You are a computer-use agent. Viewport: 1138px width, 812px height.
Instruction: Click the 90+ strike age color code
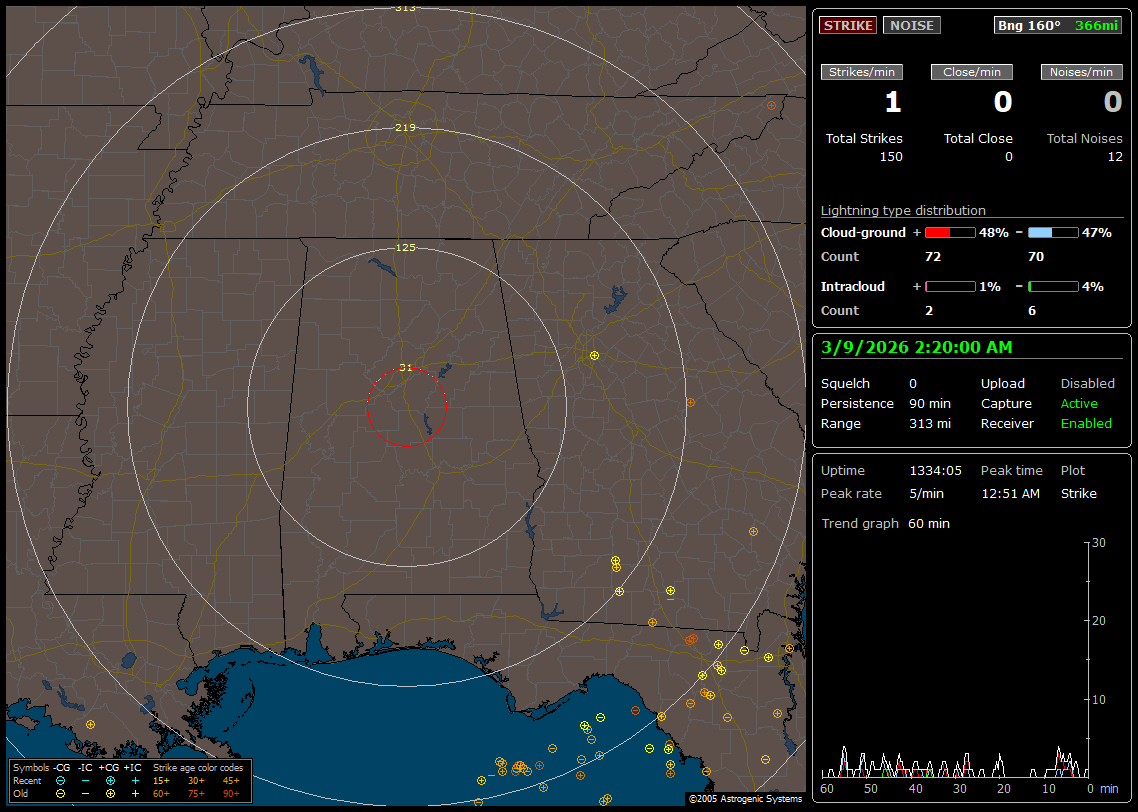click(x=230, y=793)
